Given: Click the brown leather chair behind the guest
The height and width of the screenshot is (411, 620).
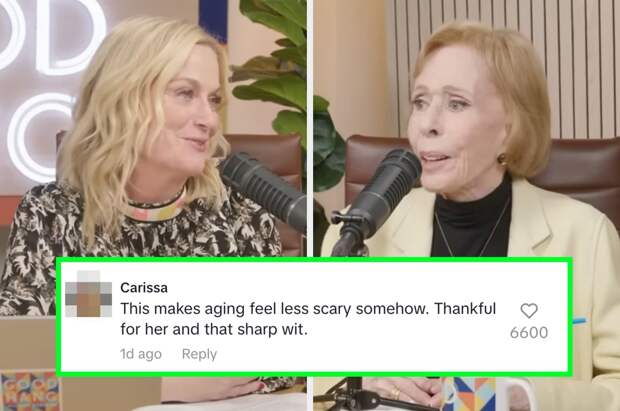Looking at the screenshot, I should pos(577,174).
